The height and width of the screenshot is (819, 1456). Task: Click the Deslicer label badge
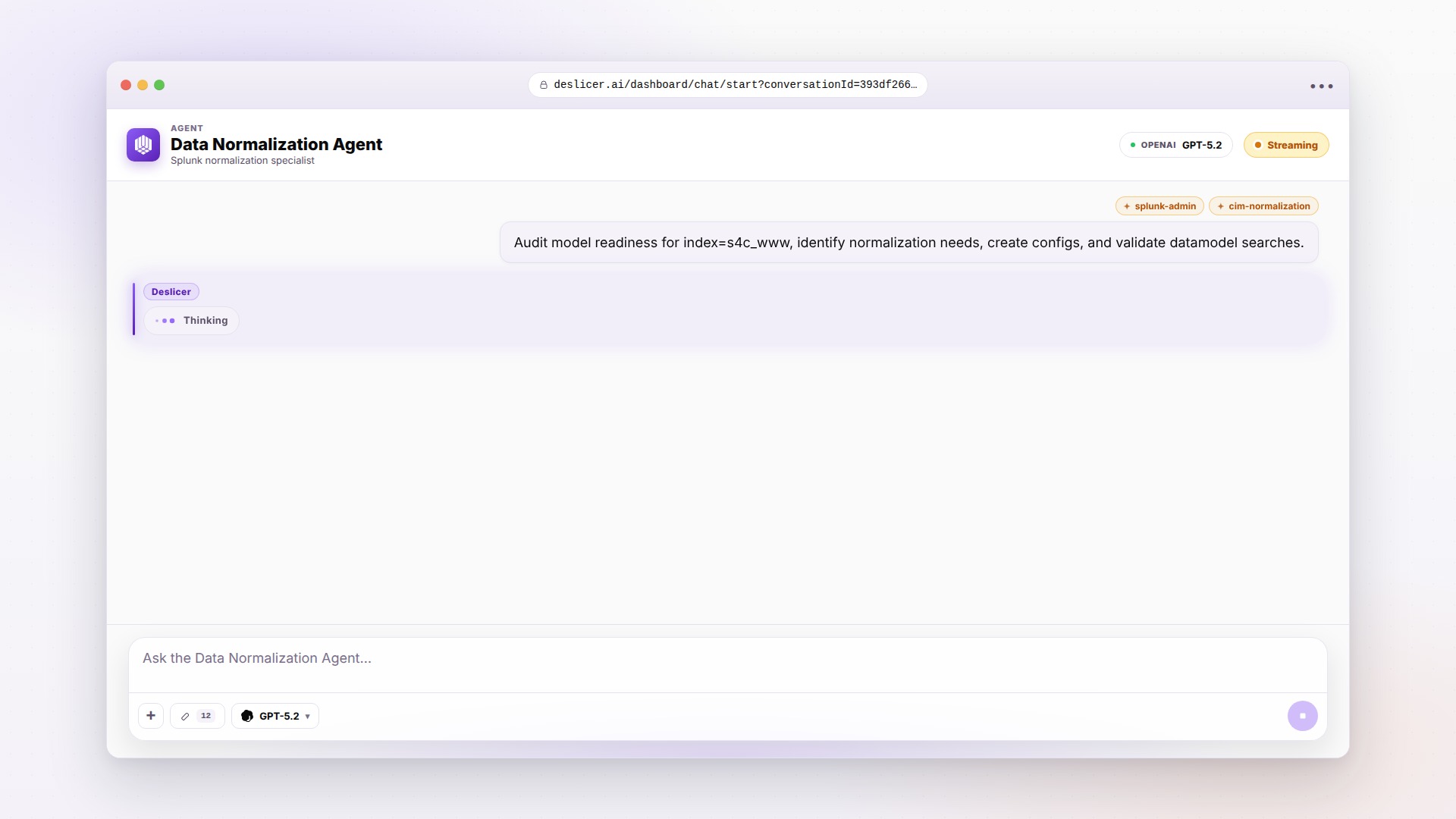pos(171,292)
